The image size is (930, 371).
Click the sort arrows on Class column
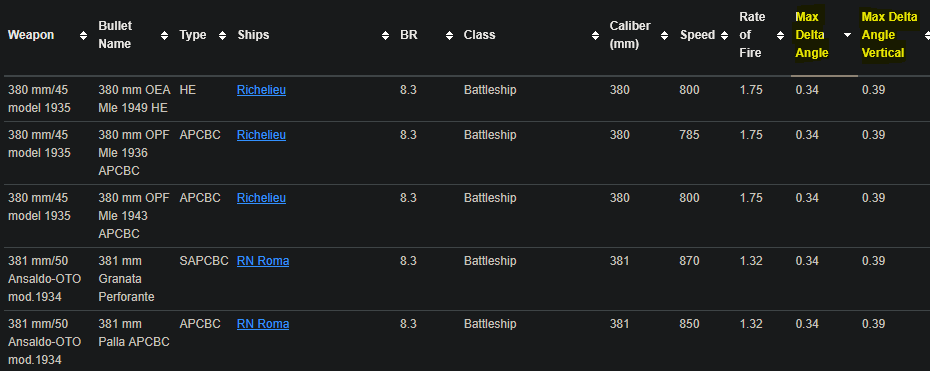[595, 36]
